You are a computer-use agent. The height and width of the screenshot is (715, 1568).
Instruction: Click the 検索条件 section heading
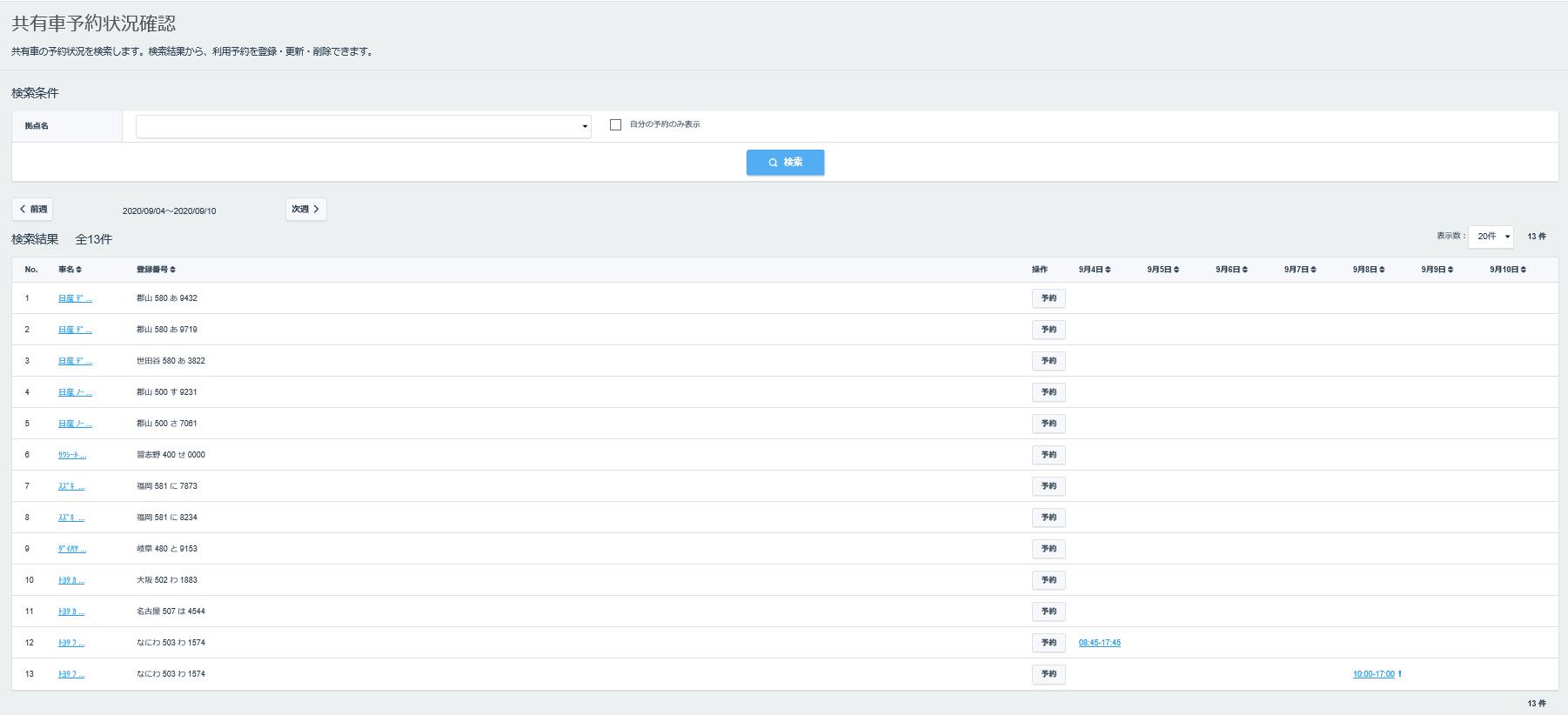click(35, 93)
